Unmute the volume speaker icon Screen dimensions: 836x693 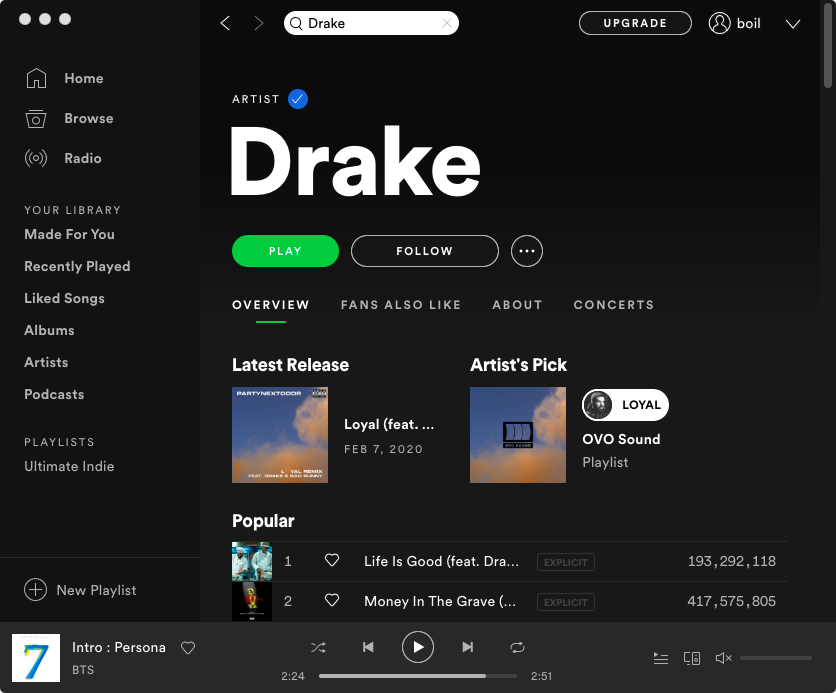723,658
